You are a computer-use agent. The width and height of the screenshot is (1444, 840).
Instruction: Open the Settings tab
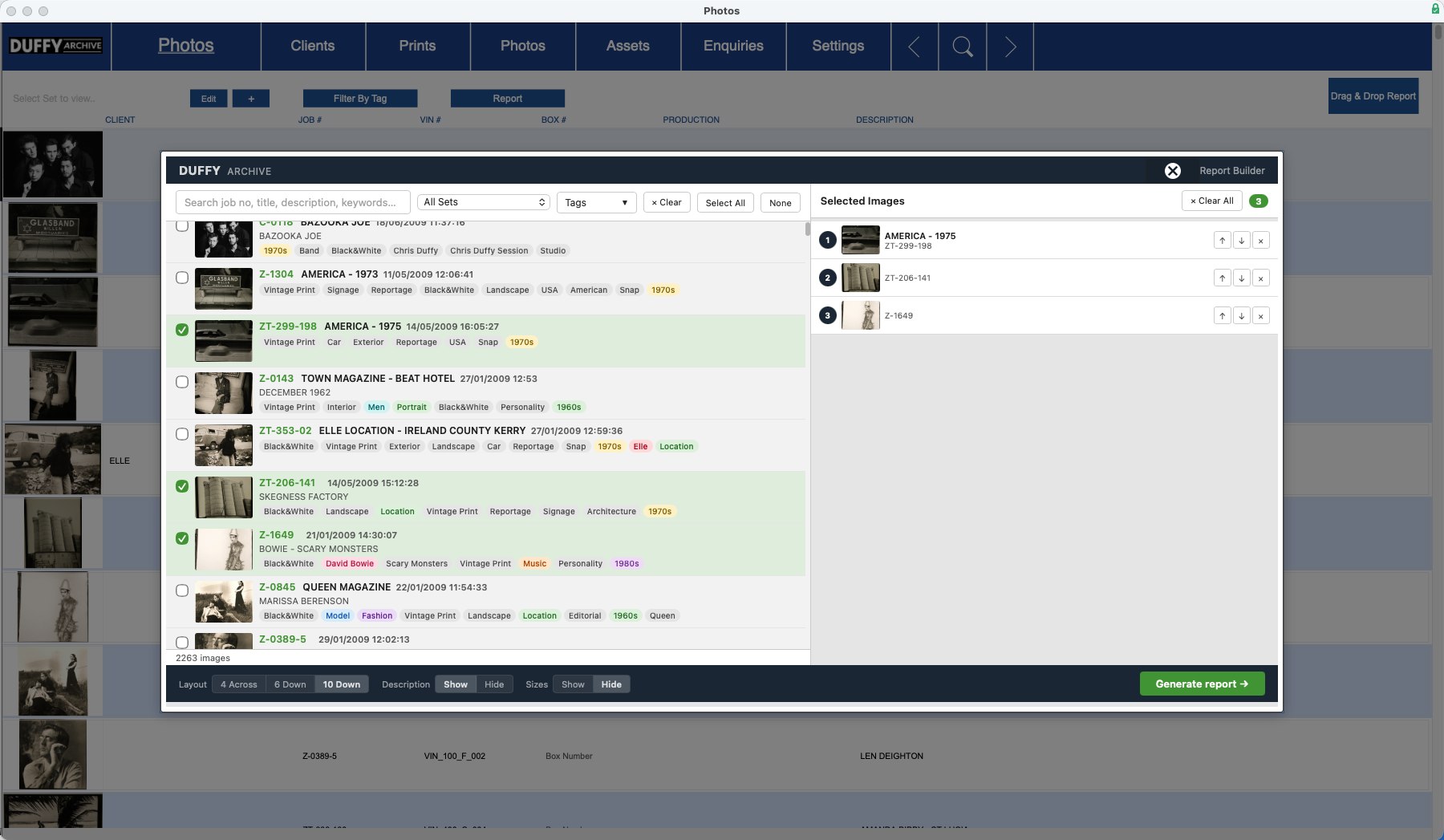838,47
